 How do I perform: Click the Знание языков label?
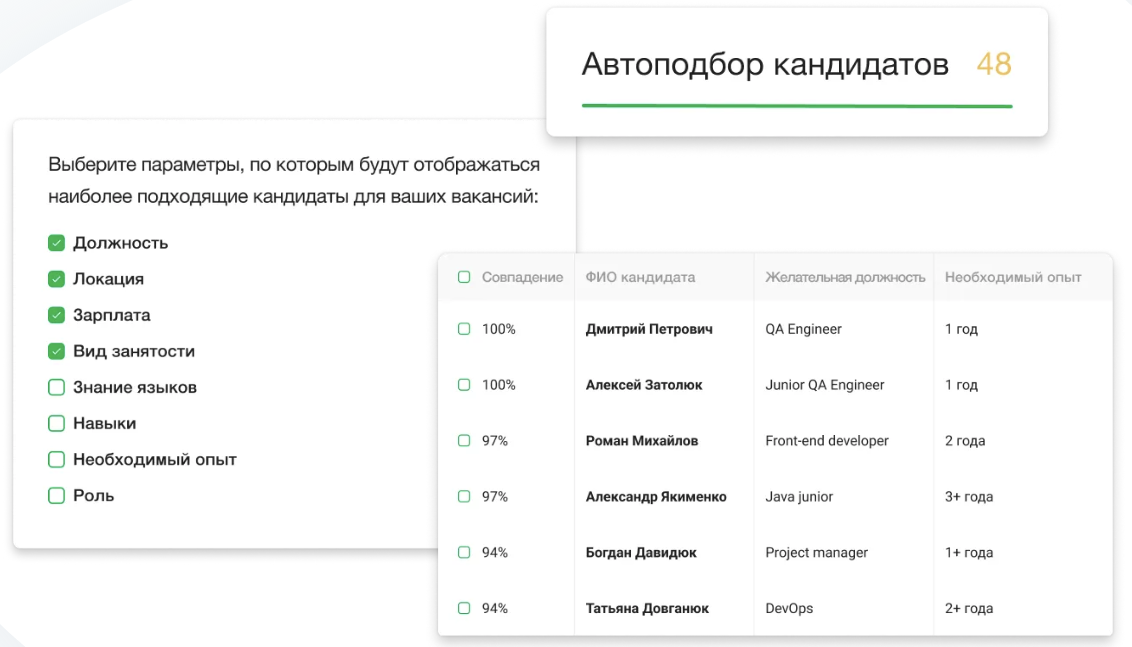pyautogui.click(x=135, y=387)
